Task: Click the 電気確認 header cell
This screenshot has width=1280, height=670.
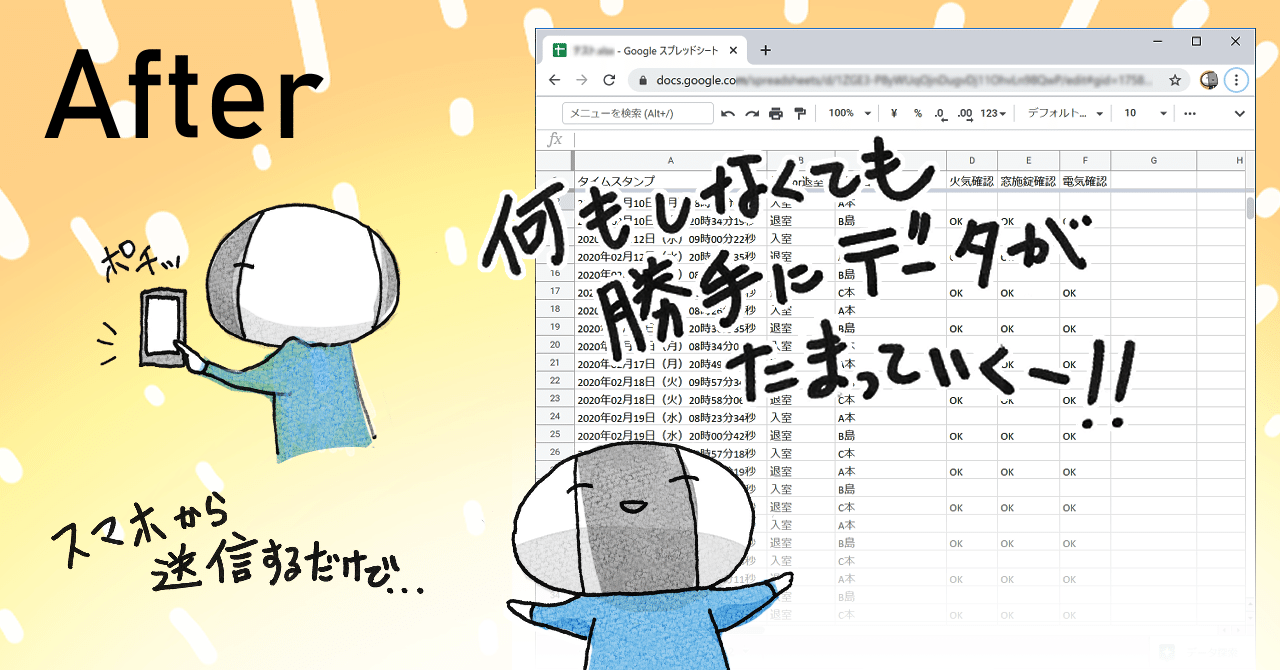Action: pyautogui.click(x=1085, y=182)
